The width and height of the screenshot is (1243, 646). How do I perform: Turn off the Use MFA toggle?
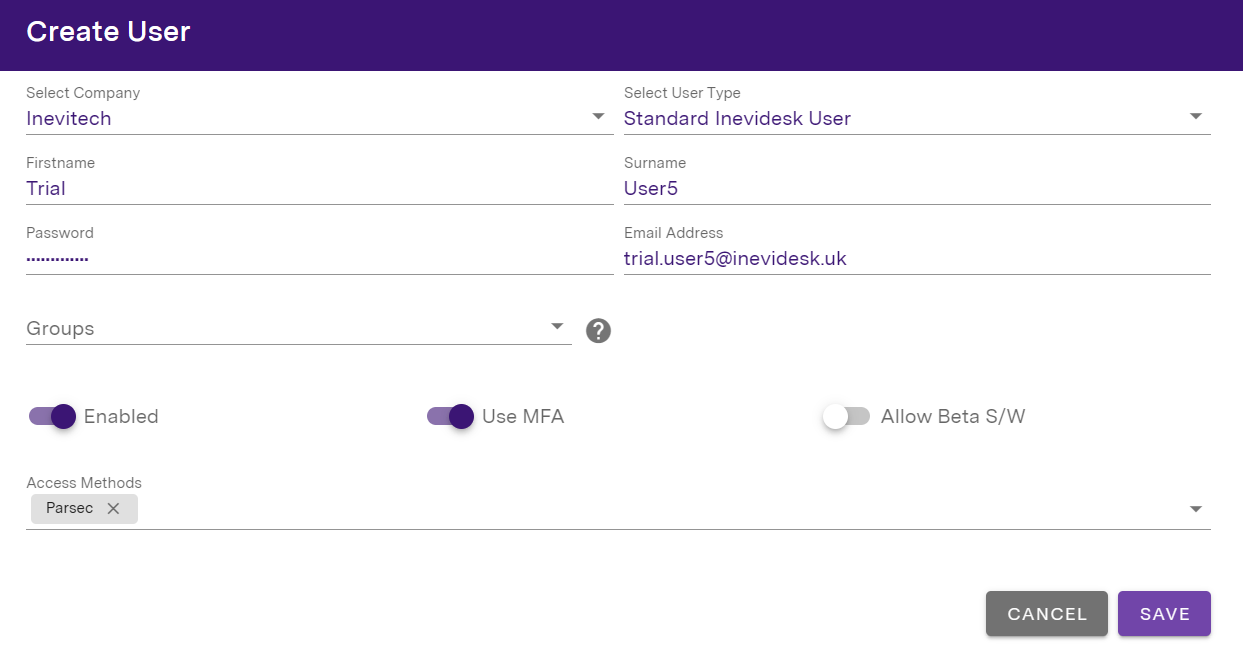coord(450,416)
